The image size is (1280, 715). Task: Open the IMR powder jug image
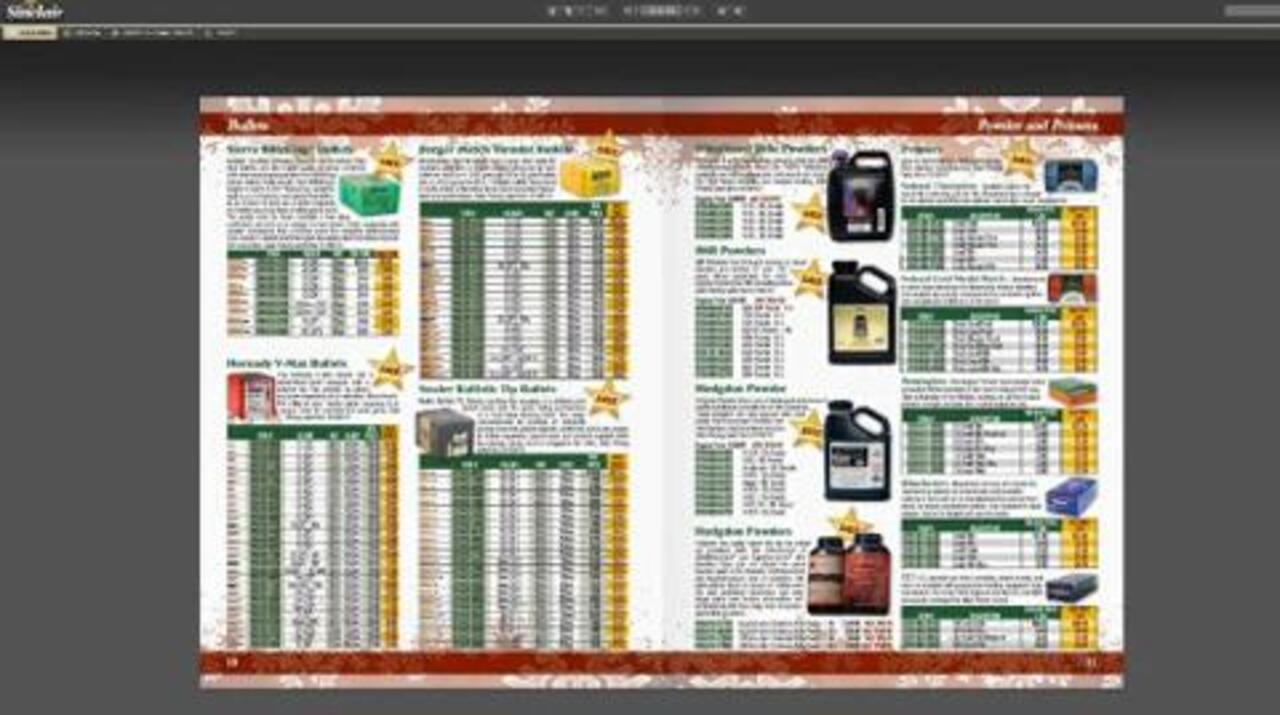tap(861, 312)
